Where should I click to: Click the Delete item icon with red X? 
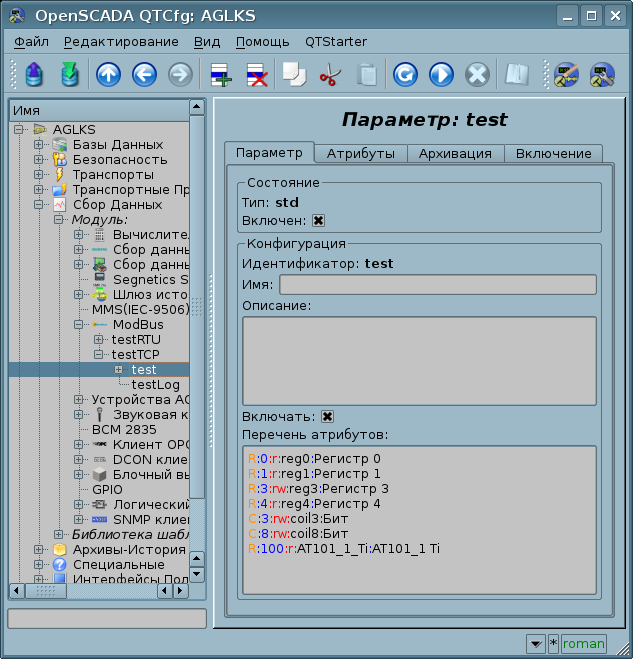[x=256, y=75]
